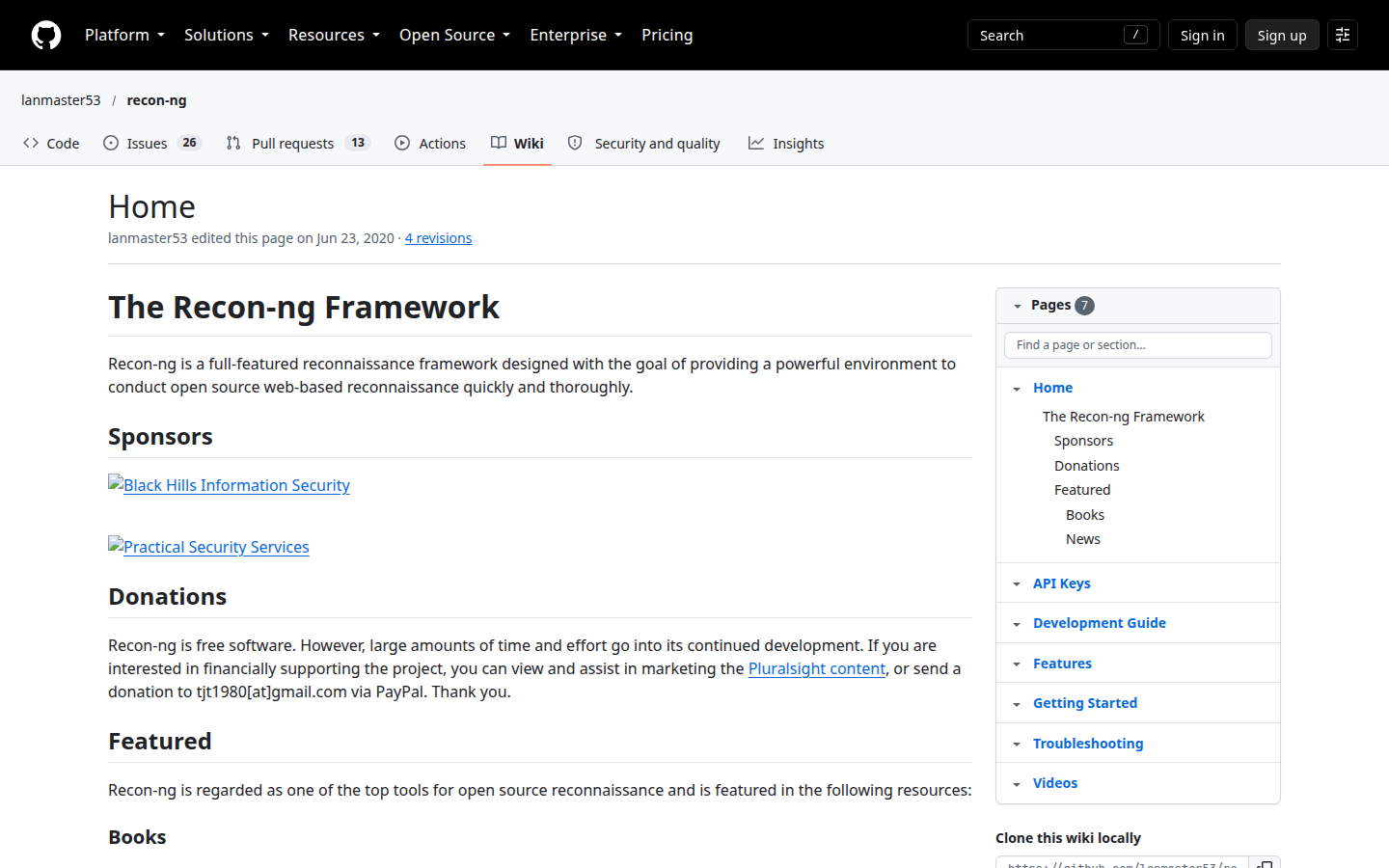Switch to the Wiki tab
The width and height of the screenshot is (1389, 868).
click(x=517, y=143)
